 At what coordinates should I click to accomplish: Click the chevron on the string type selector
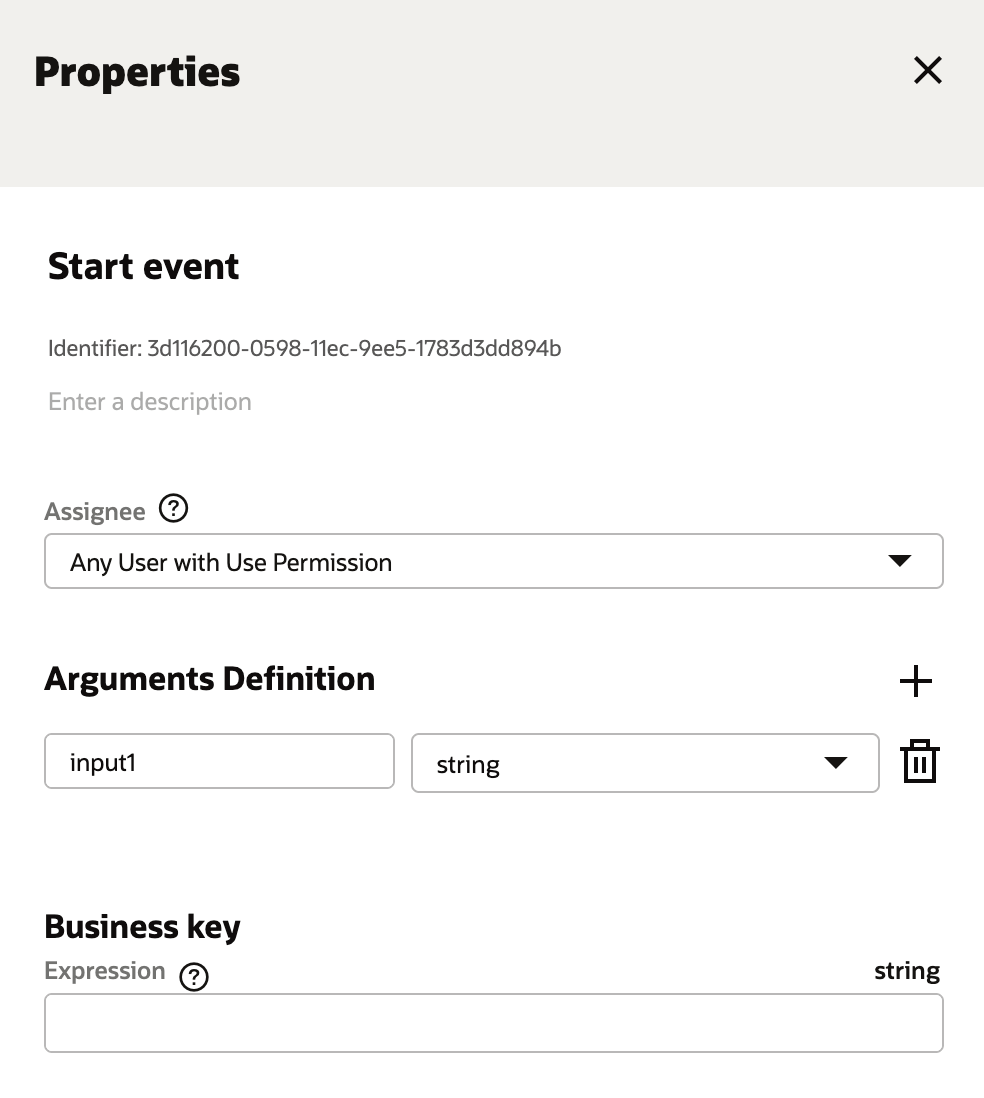[x=835, y=763]
